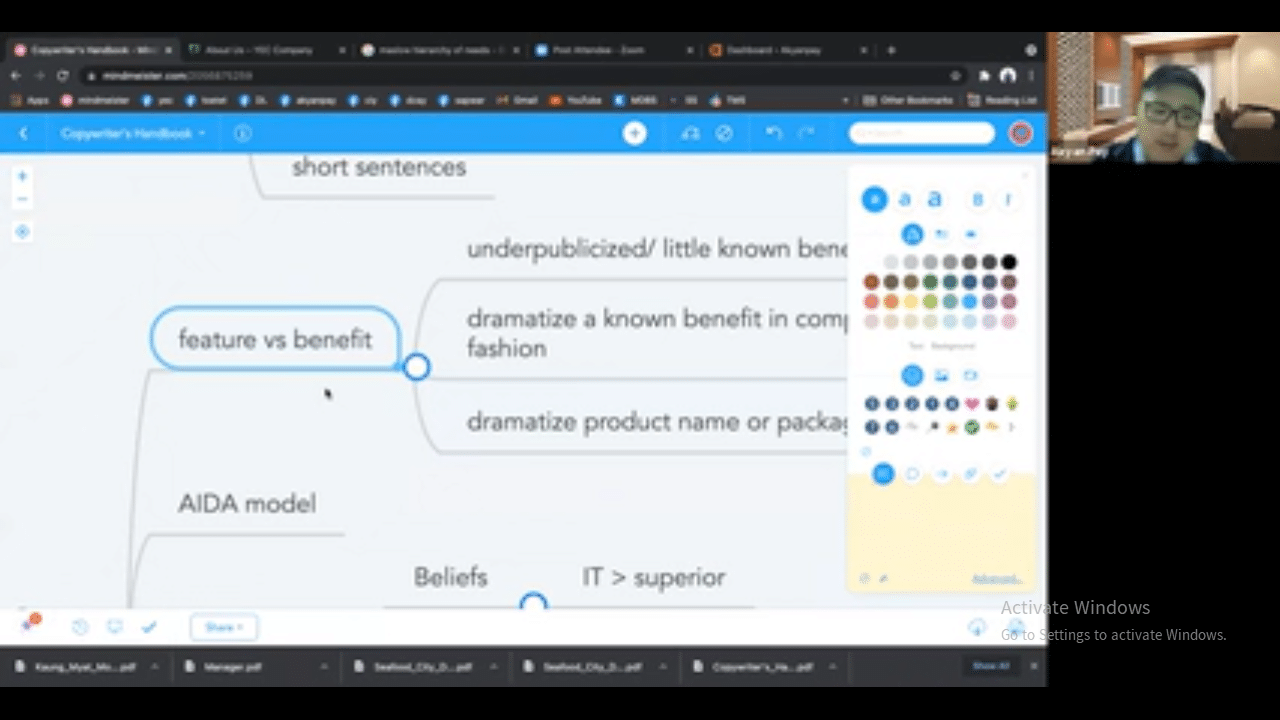1280x720 pixels.
Task: Choose the medium text size
Action: click(x=905, y=200)
